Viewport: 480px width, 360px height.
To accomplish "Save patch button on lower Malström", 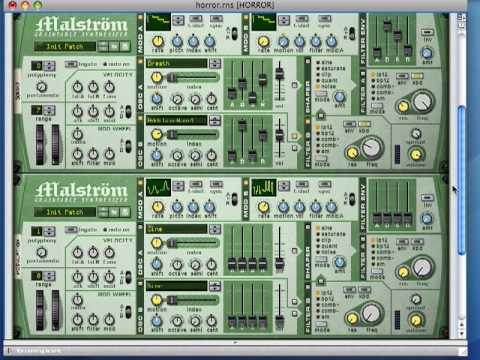I will click(x=125, y=212).
